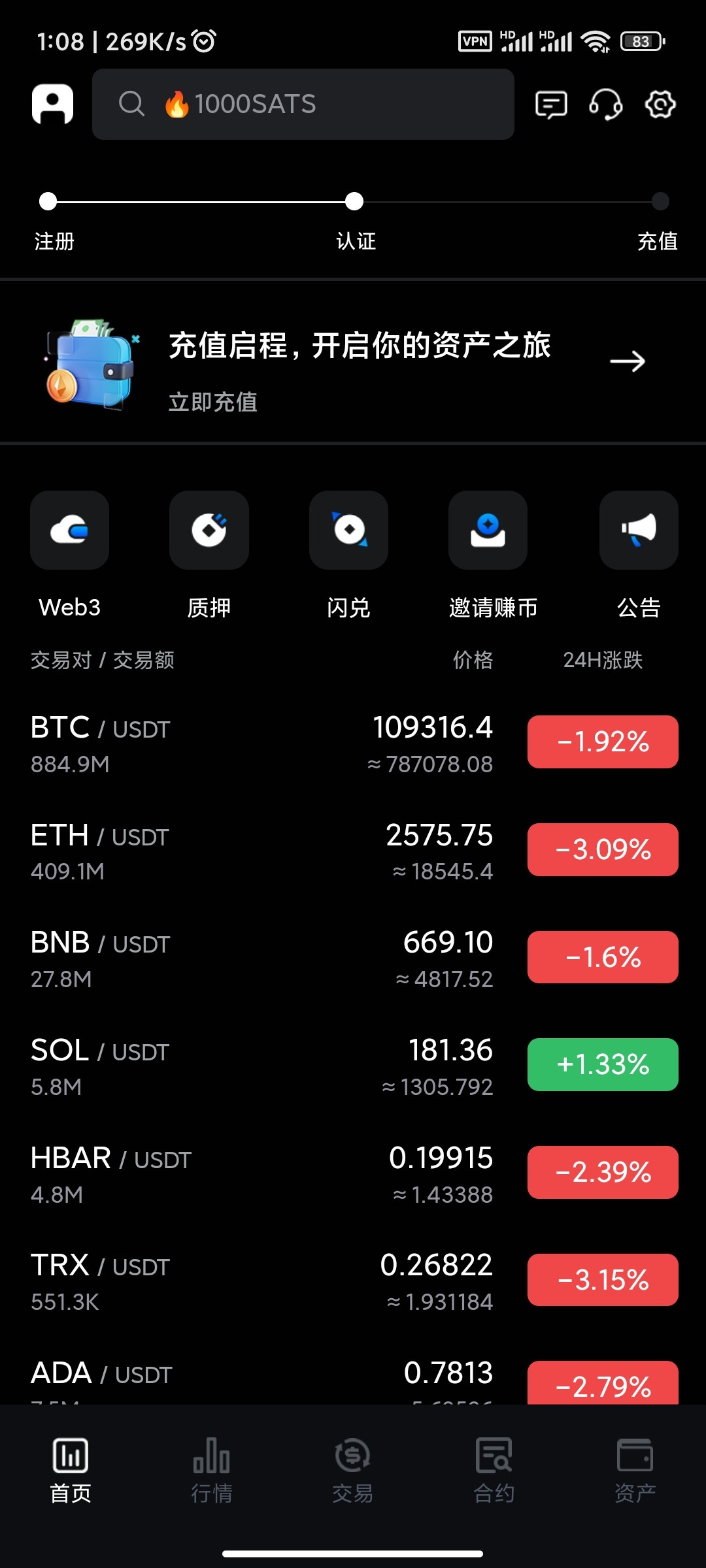
Task: Open the 闪兑 flash swap icon
Action: coord(348,530)
